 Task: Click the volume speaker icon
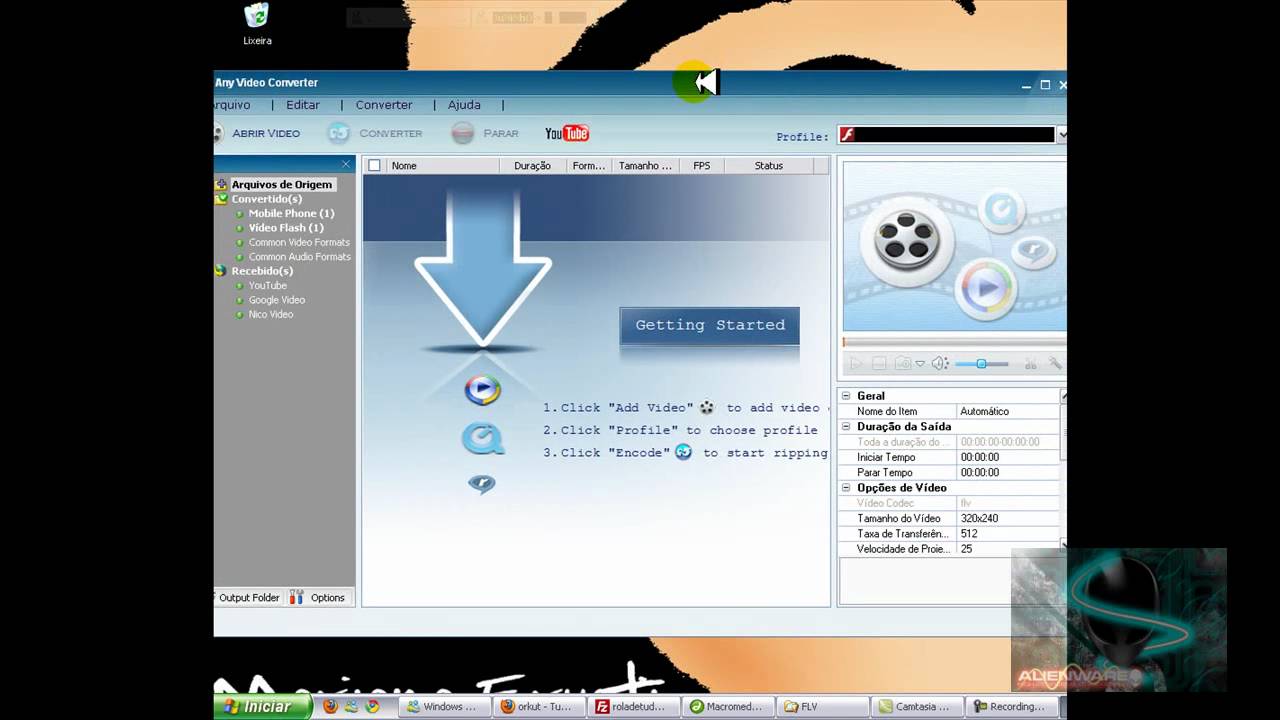[x=940, y=364]
